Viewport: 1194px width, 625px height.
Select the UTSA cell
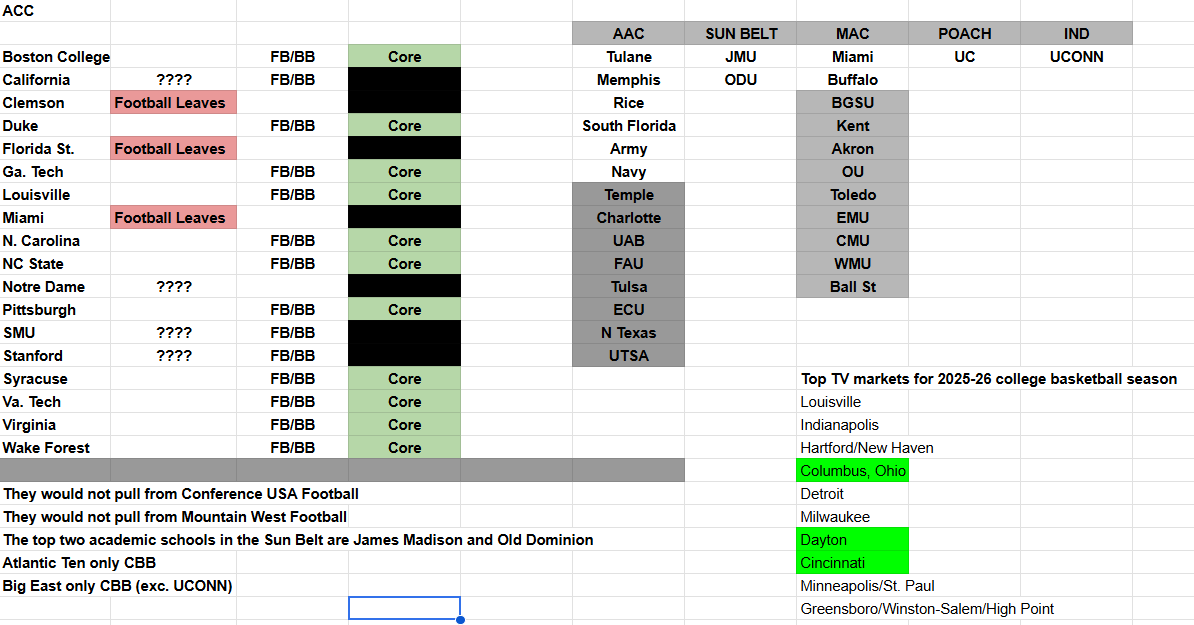tap(628, 356)
